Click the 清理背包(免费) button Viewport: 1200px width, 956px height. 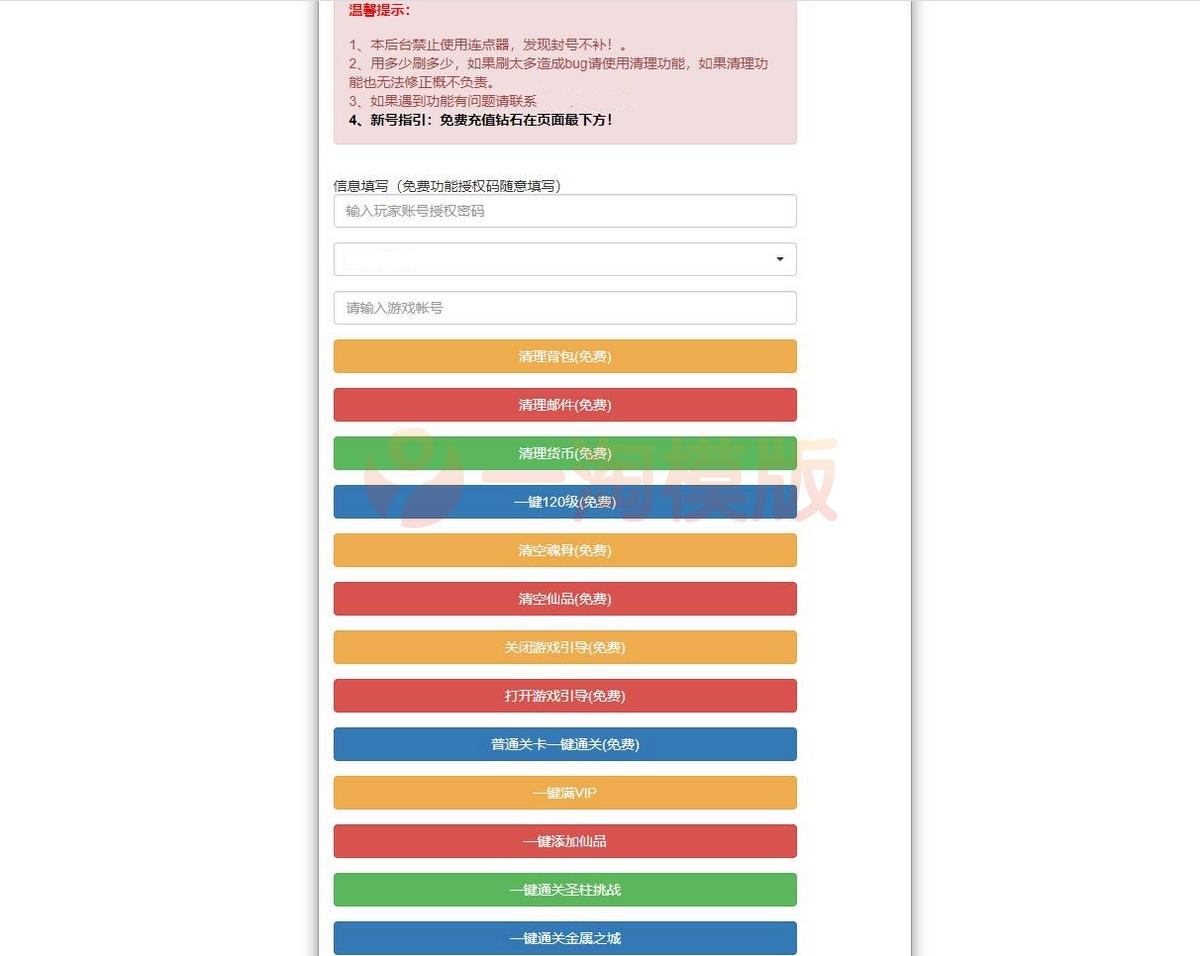tap(565, 356)
